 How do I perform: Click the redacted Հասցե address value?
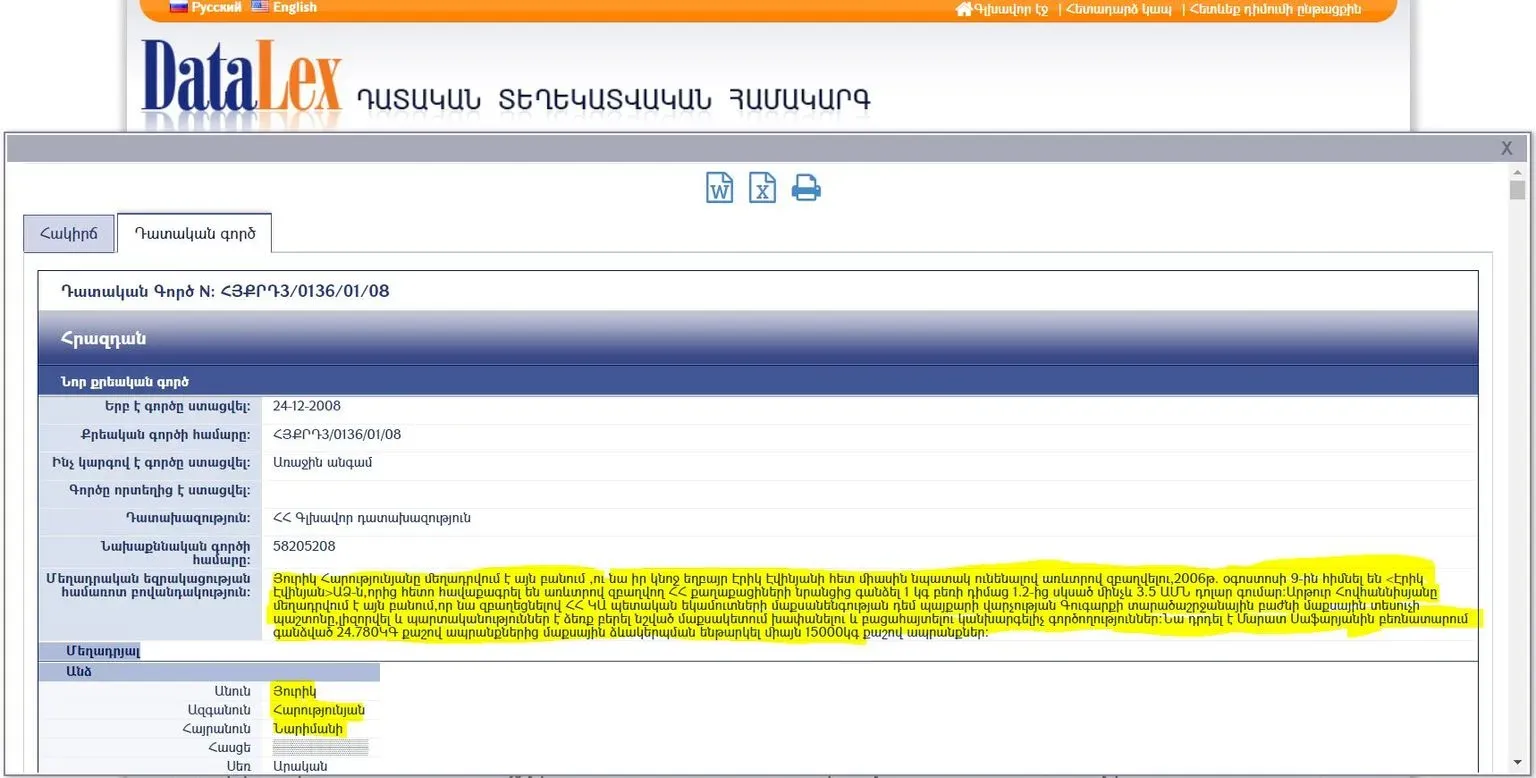[x=321, y=748]
